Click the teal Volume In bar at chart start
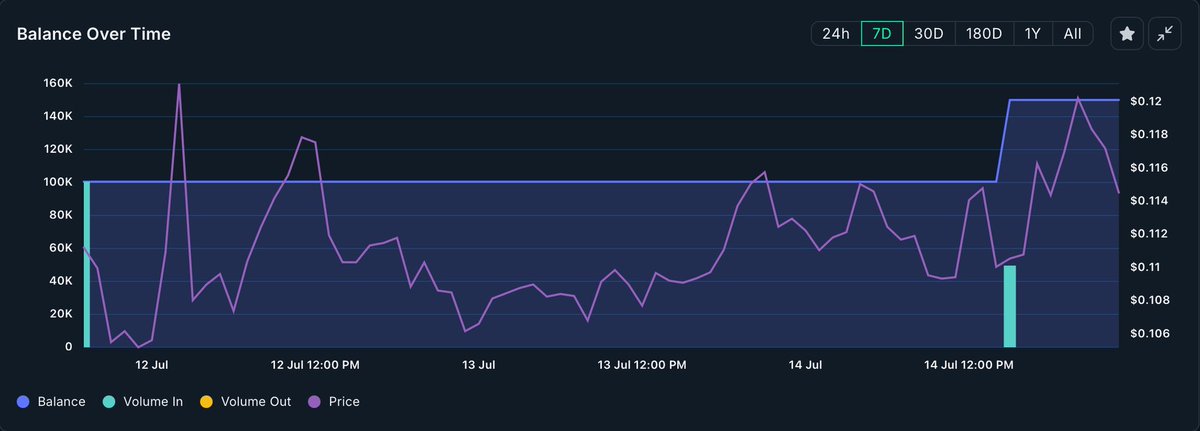The width and height of the screenshot is (1200, 431). pos(87,264)
